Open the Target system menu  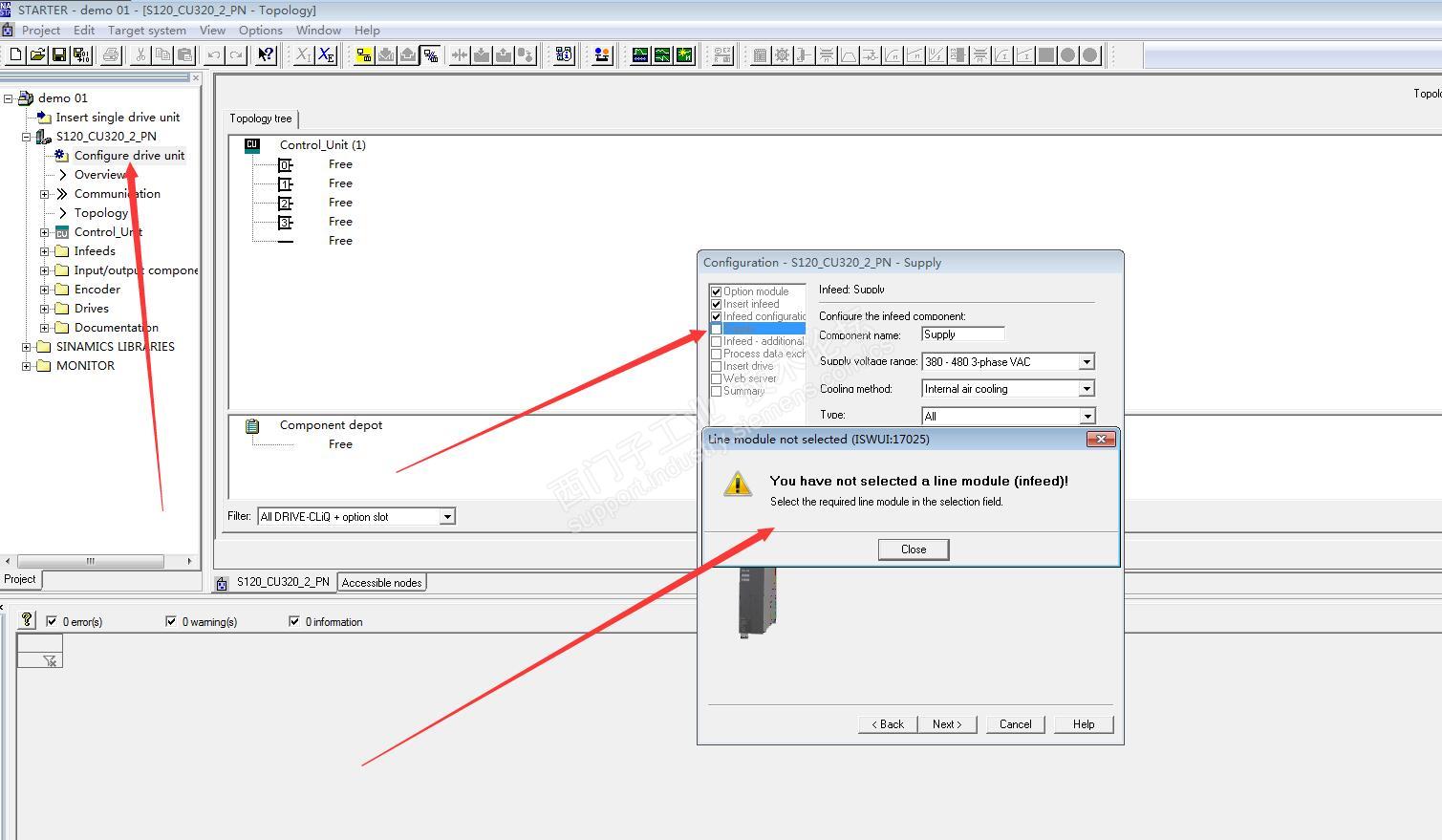click(147, 31)
